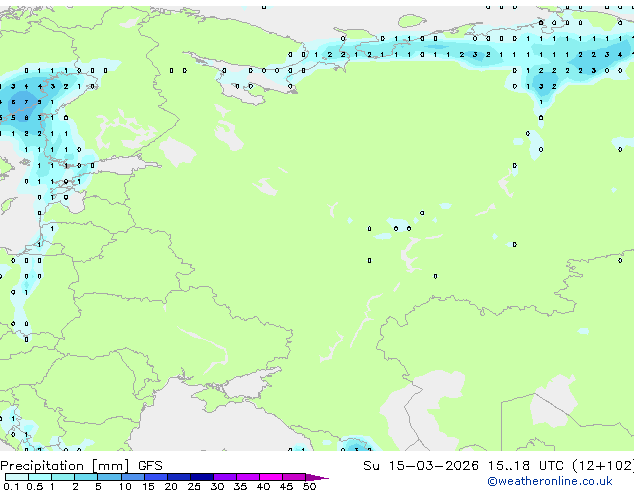Click the 0.5–1 mm legend swatch
This screenshot has height=490, width=634.
(40, 477)
